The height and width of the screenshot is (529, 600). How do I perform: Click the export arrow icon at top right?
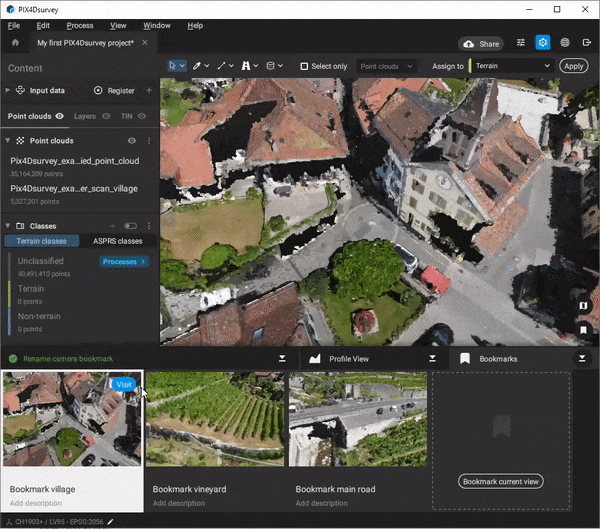[587, 42]
